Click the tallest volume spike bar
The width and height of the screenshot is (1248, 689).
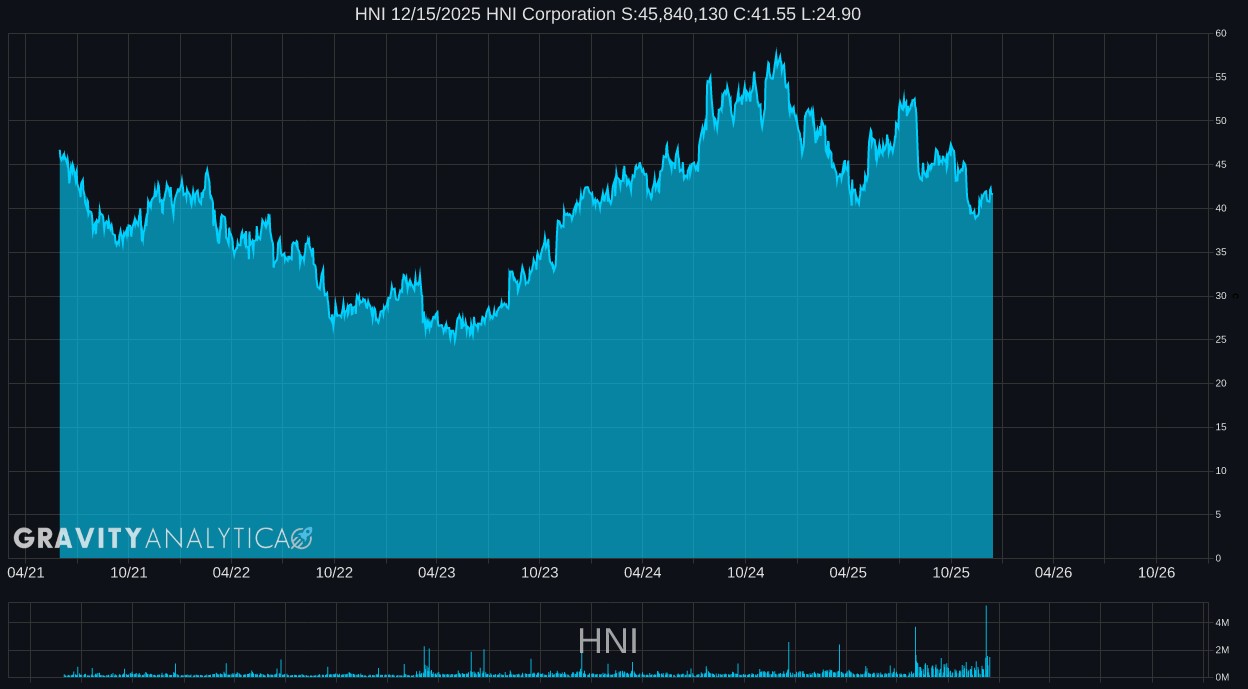tap(986, 640)
